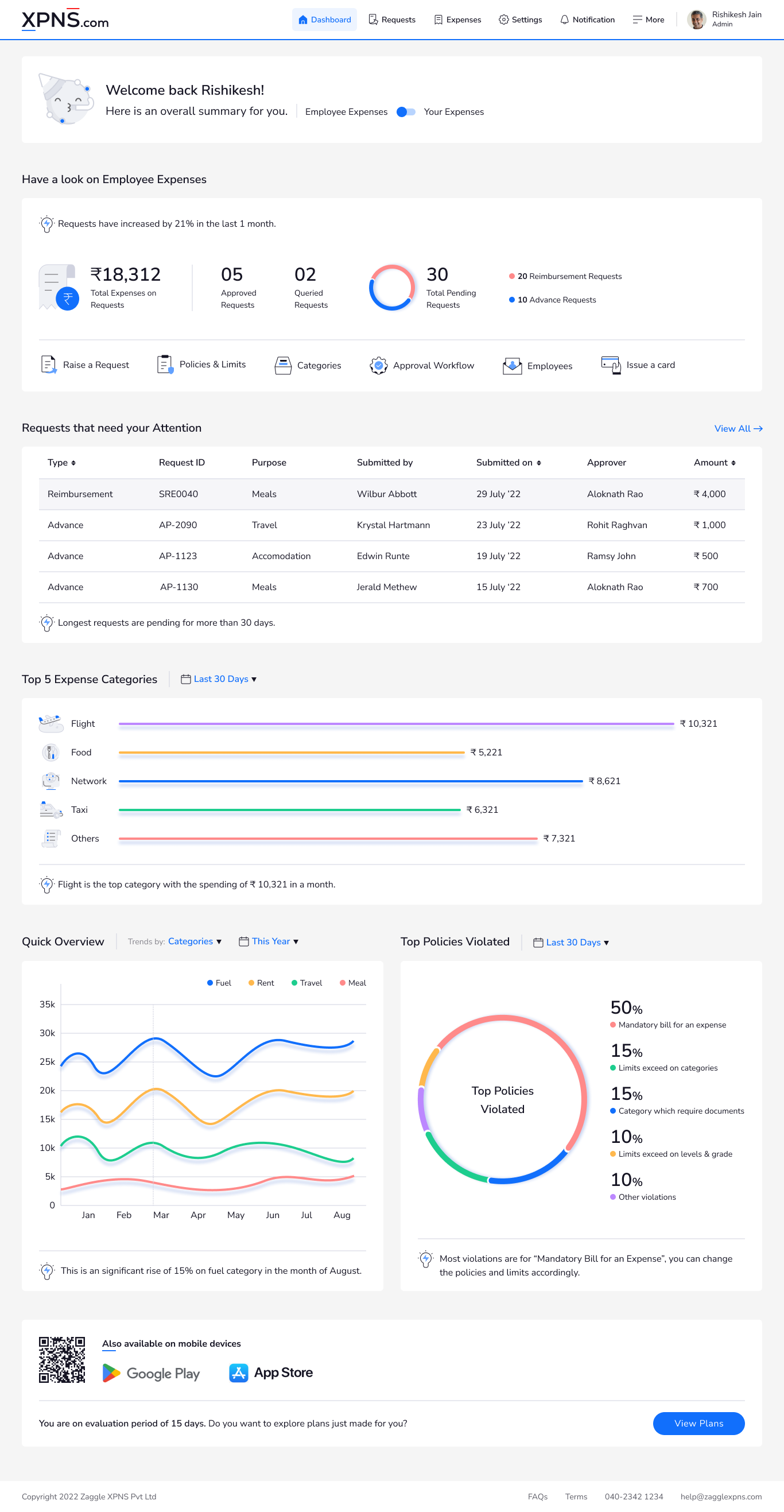Click the Flight airplane icon

(x=51, y=723)
